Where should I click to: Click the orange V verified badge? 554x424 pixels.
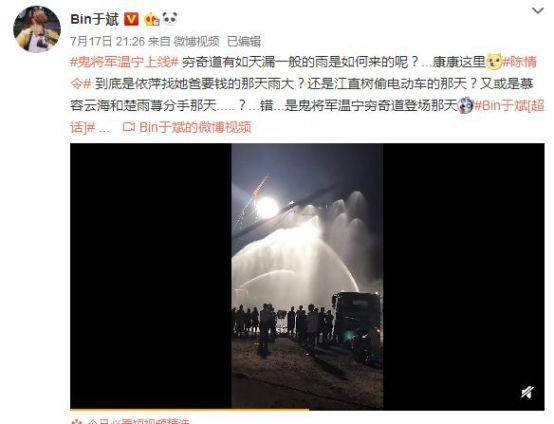click(x=131, y=19)
